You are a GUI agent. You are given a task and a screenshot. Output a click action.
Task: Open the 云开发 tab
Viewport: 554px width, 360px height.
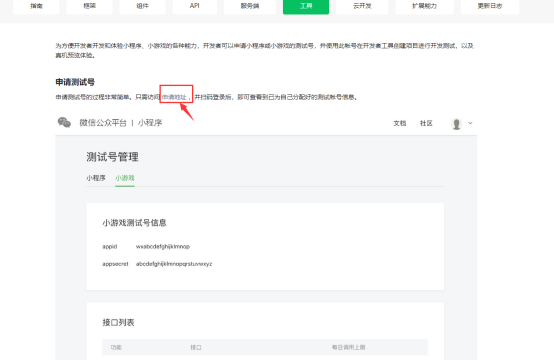point(362,6)
